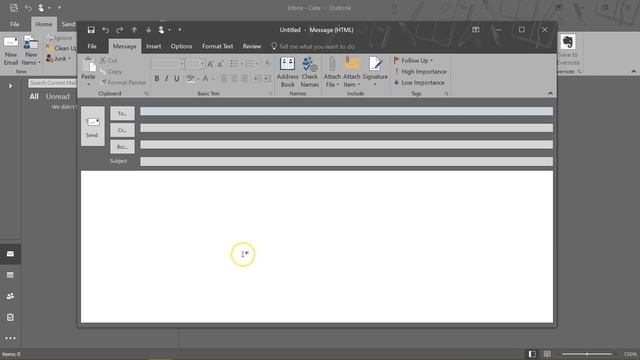640x360 pixels.
Task: Toggle numbered list
Action: tap(249, 64)
